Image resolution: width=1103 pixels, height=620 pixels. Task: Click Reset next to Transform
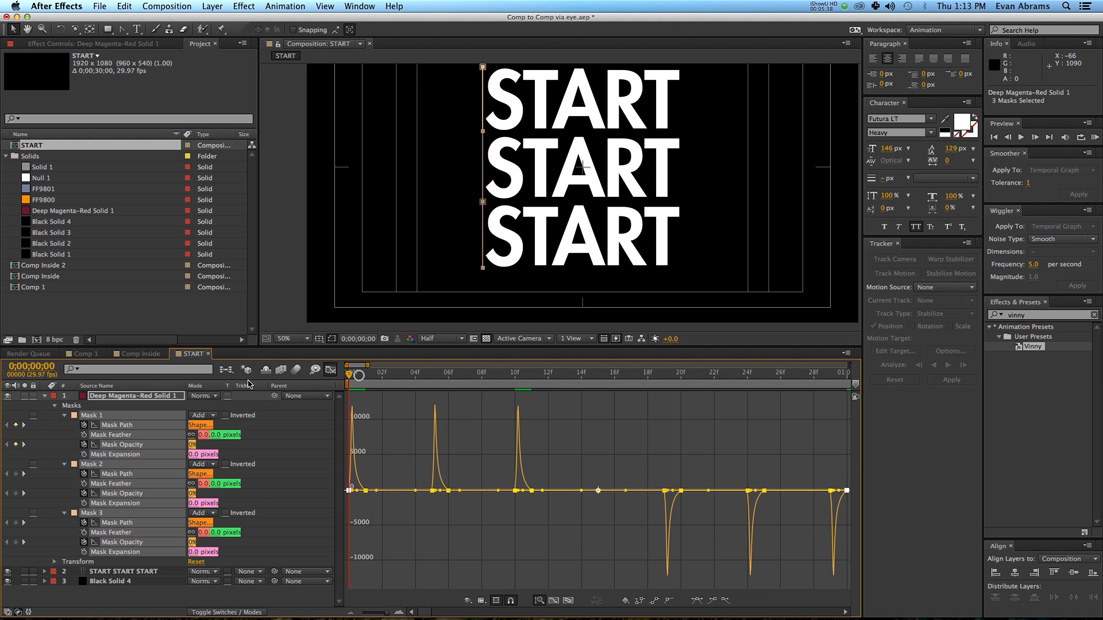196,562
